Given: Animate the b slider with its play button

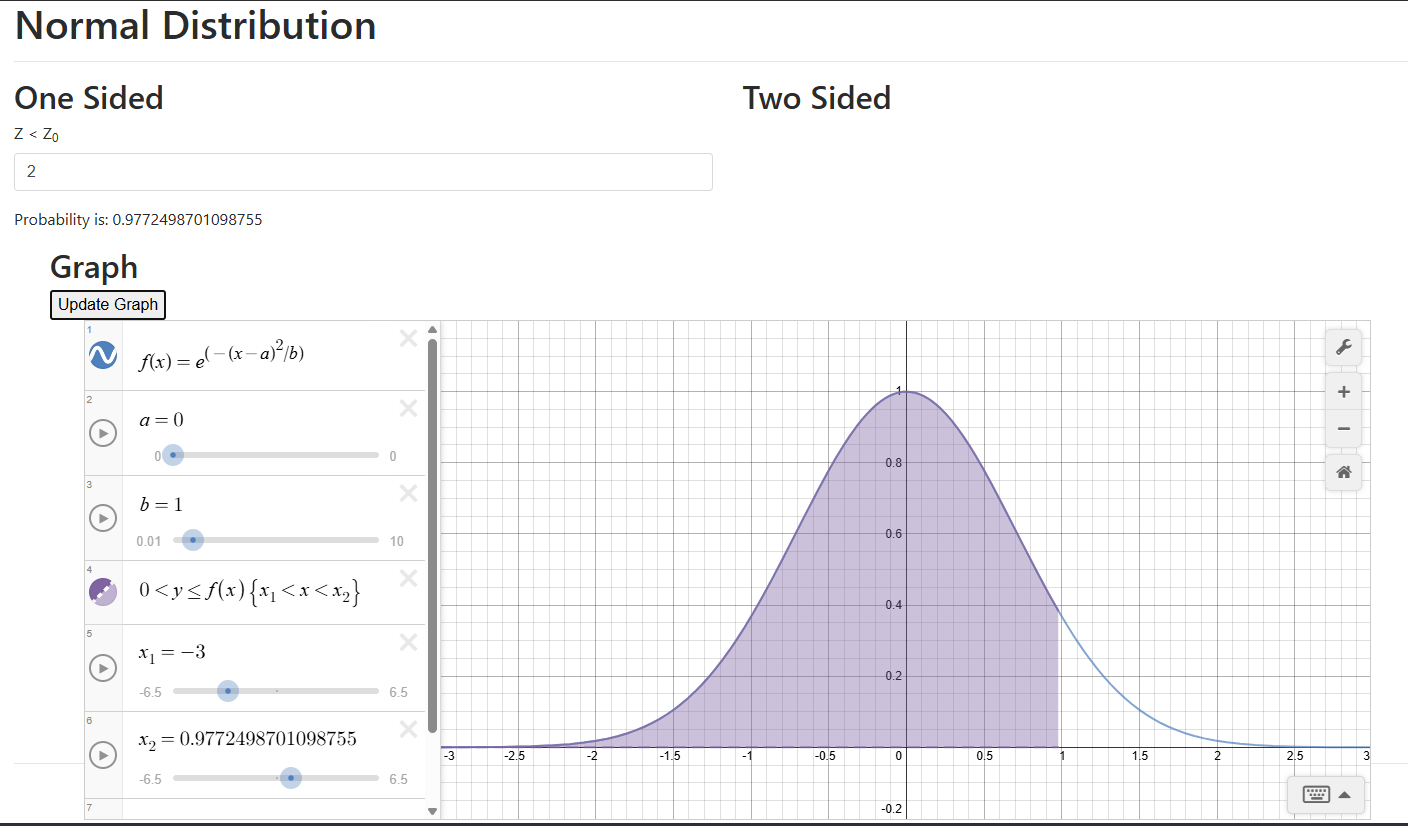Looking at the screenshot, I should (102, 518).
